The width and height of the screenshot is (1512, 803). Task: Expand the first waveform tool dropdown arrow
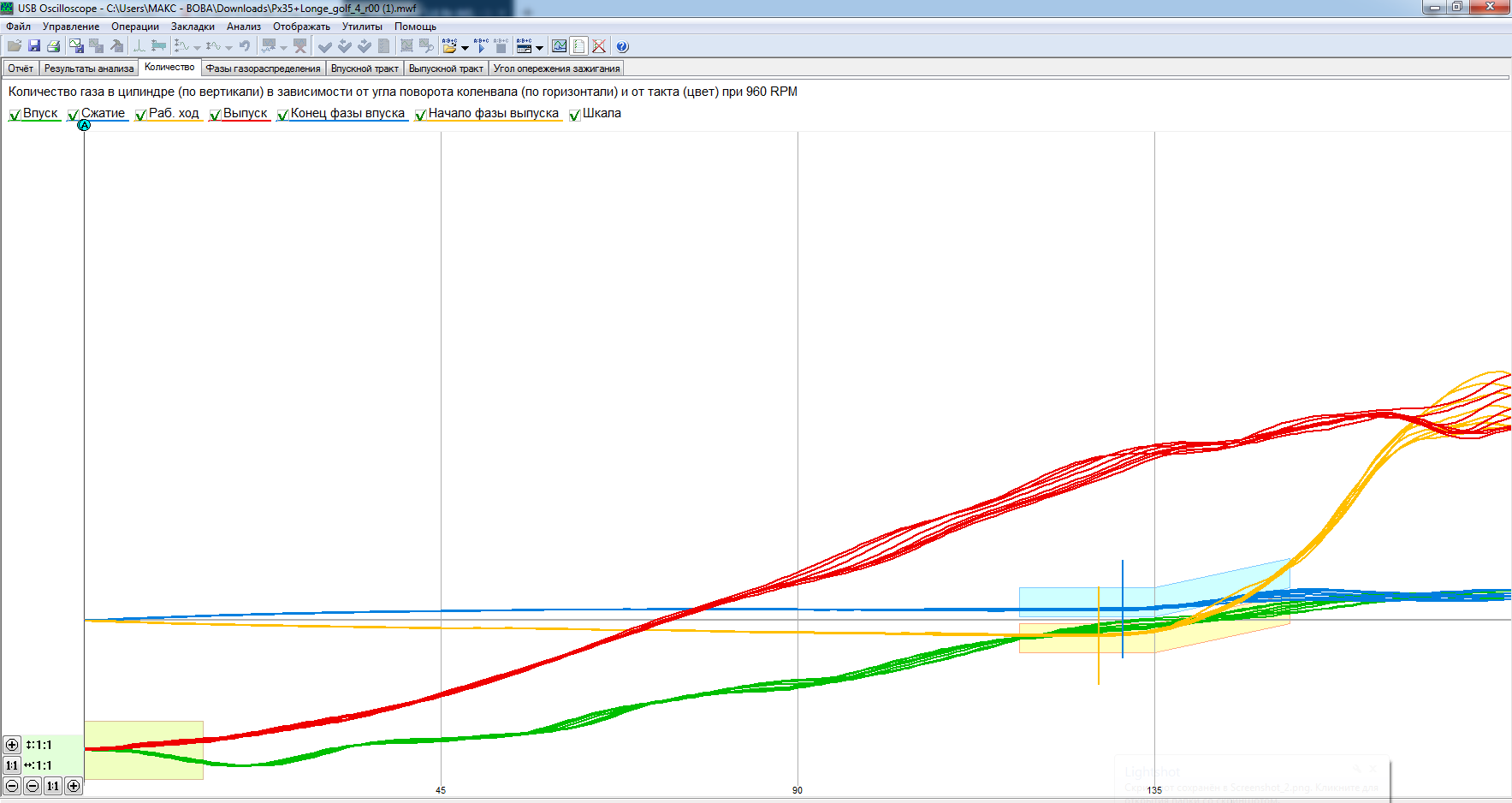point(197,48)
